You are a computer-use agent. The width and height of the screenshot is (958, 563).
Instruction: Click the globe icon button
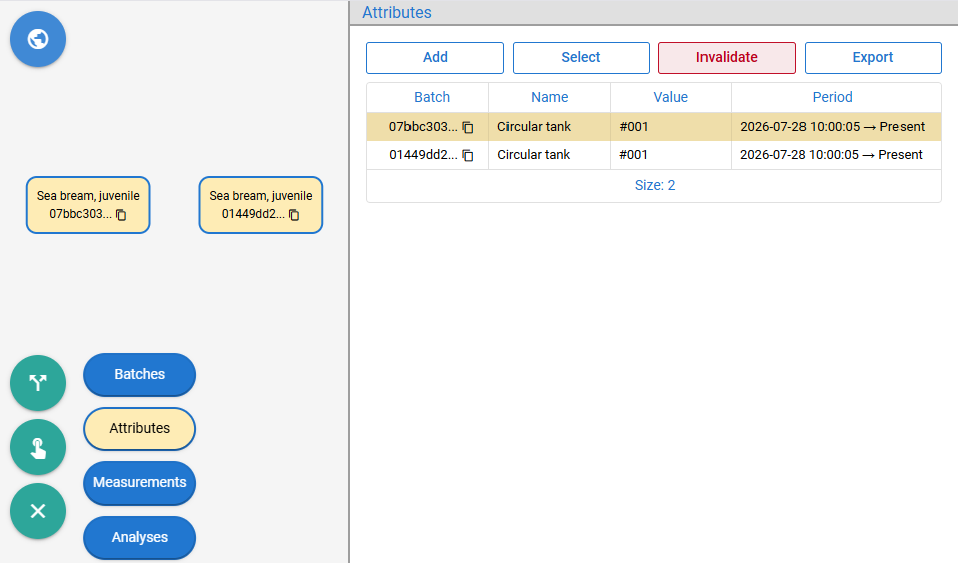[x=38, y=39]
